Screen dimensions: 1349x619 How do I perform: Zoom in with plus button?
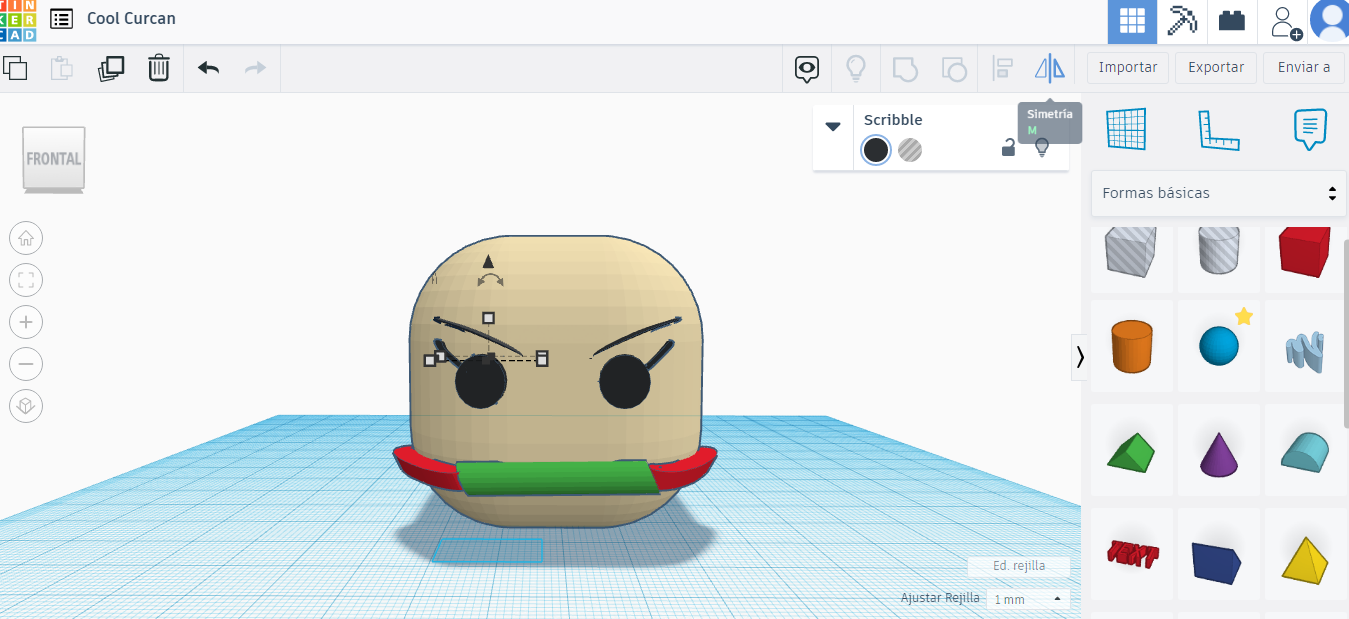[x=26, y=322]
